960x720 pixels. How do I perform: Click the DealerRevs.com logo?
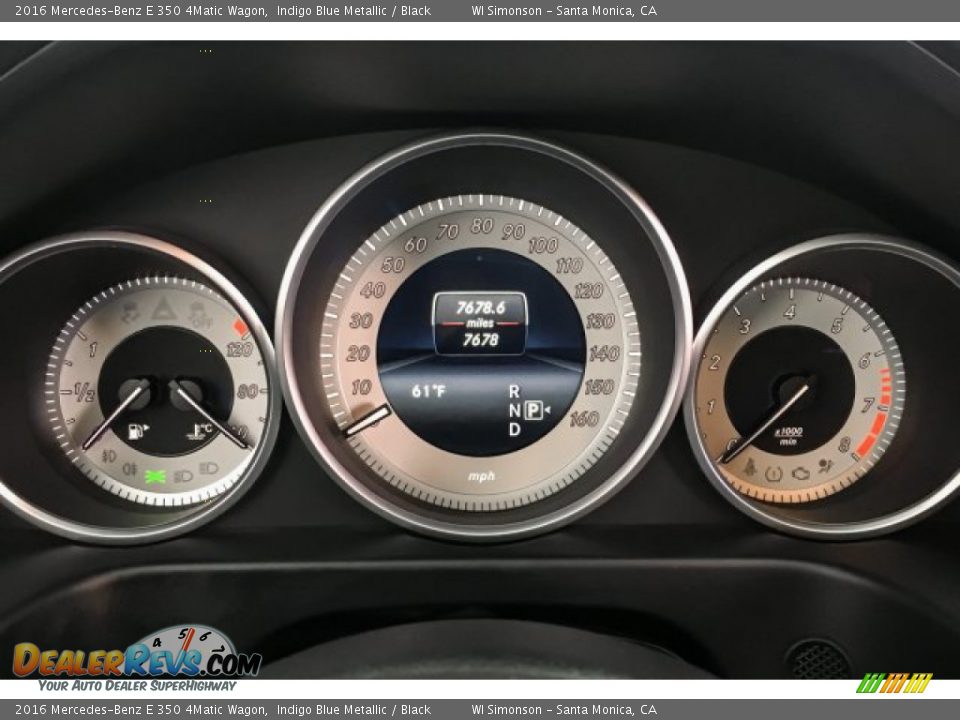click(x=137, y=659)
